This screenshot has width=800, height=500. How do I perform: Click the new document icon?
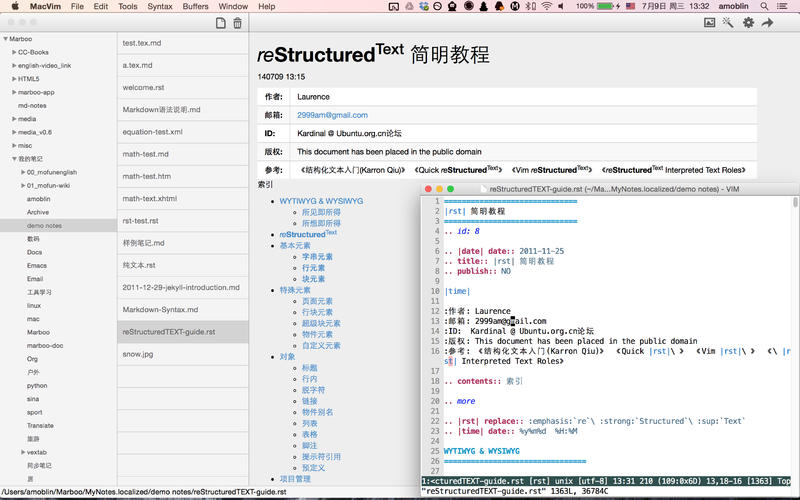[220, 23]
